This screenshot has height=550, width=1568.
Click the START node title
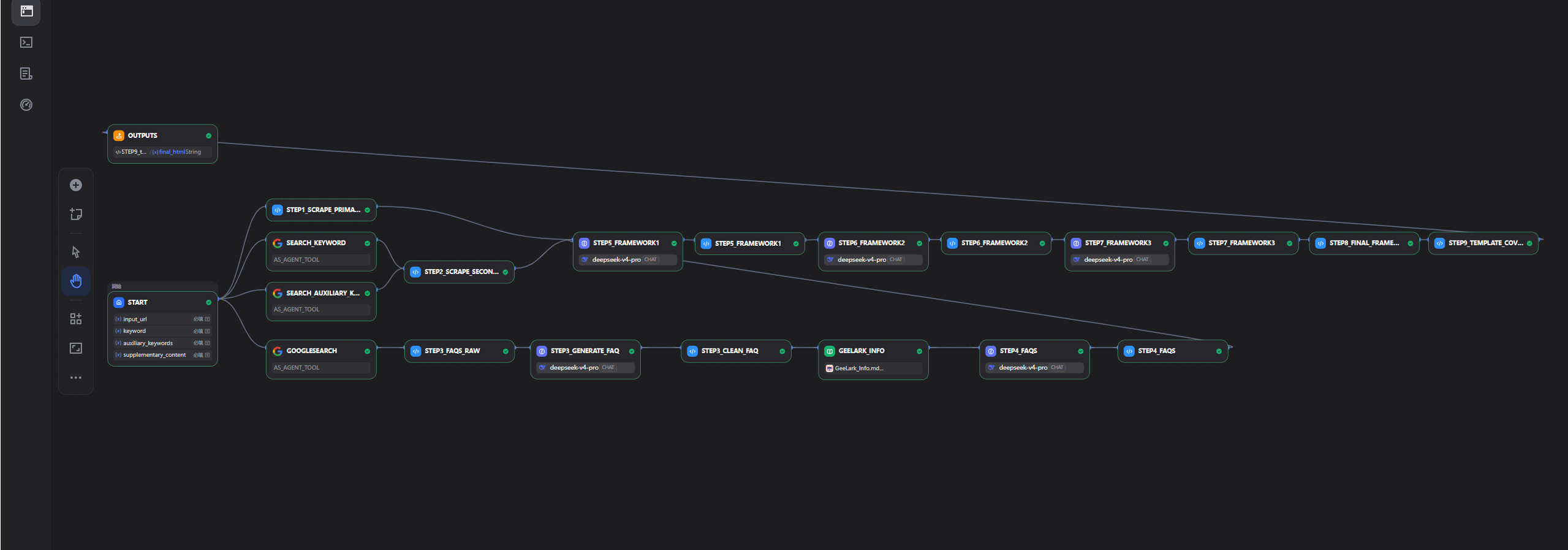pos(138,302)
